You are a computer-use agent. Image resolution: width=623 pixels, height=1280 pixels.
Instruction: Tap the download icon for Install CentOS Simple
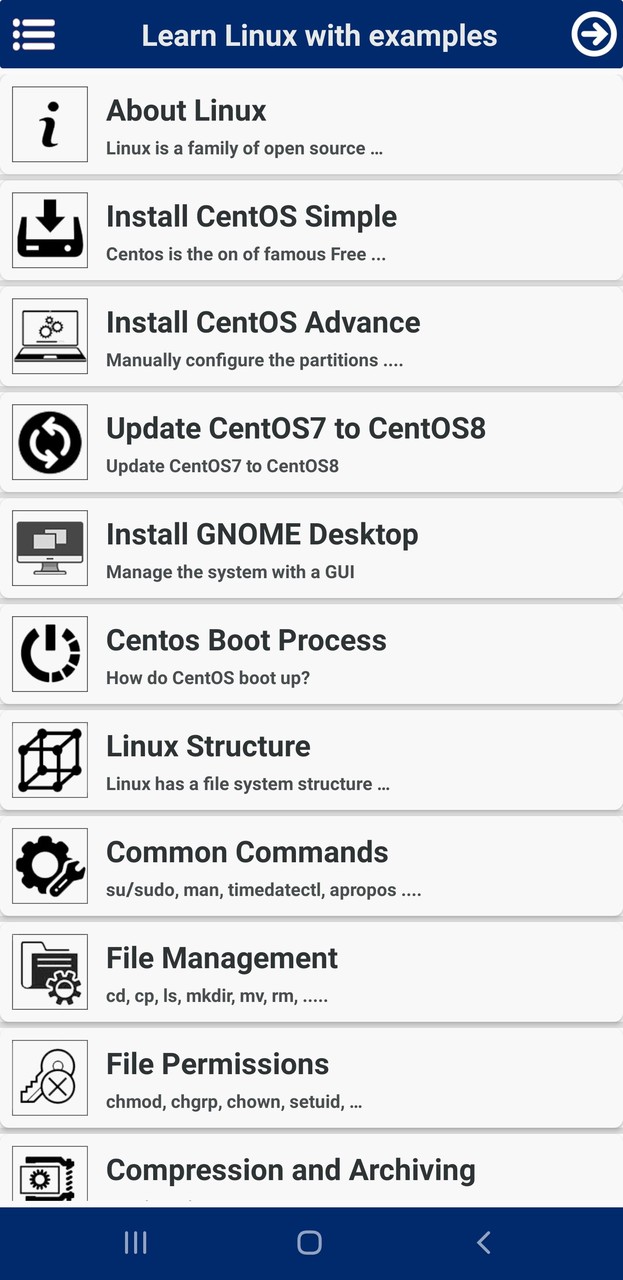[50, 230]
